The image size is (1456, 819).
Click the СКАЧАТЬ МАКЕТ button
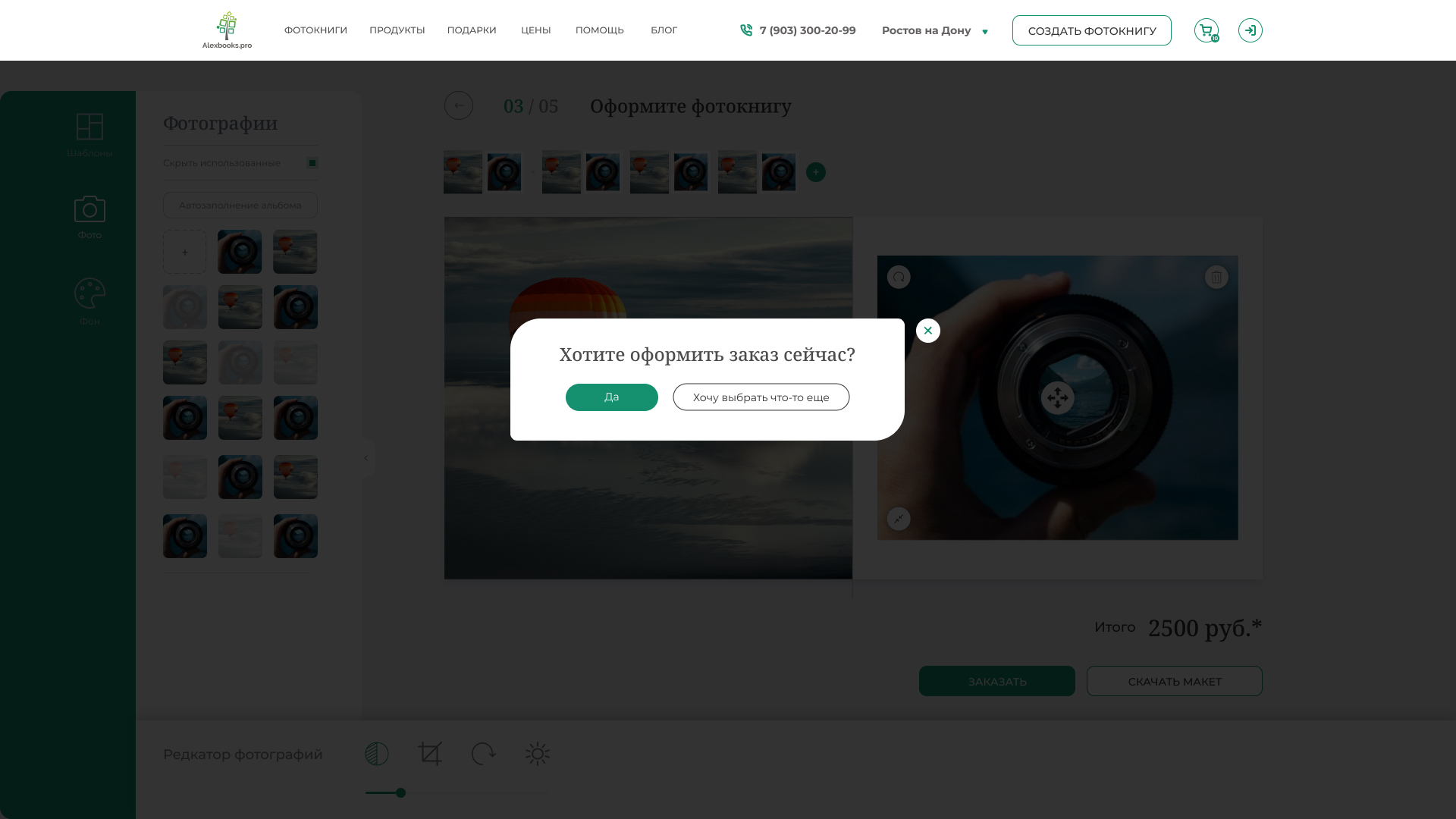(x=1175, y=681)
